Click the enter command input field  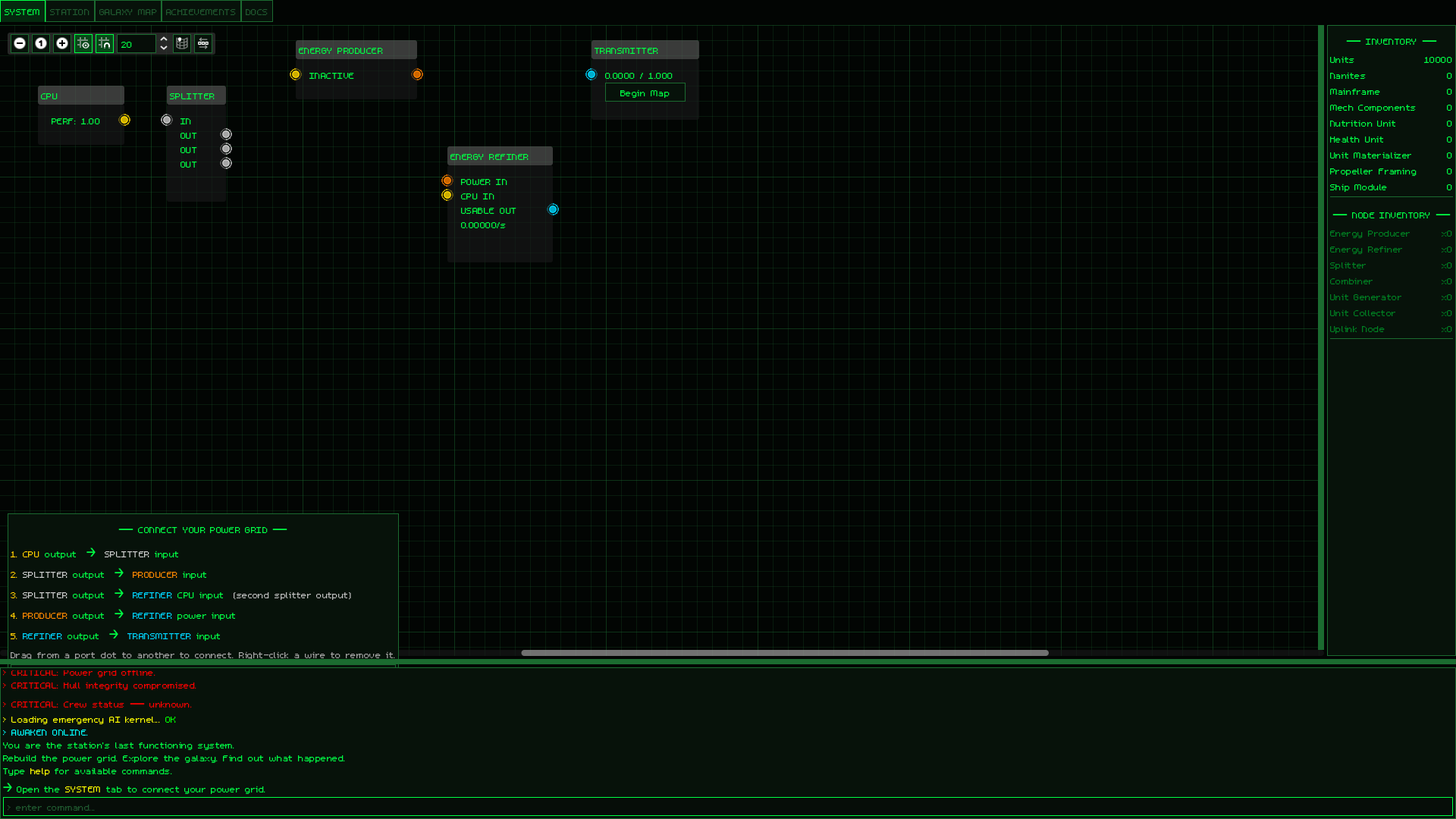728,807
